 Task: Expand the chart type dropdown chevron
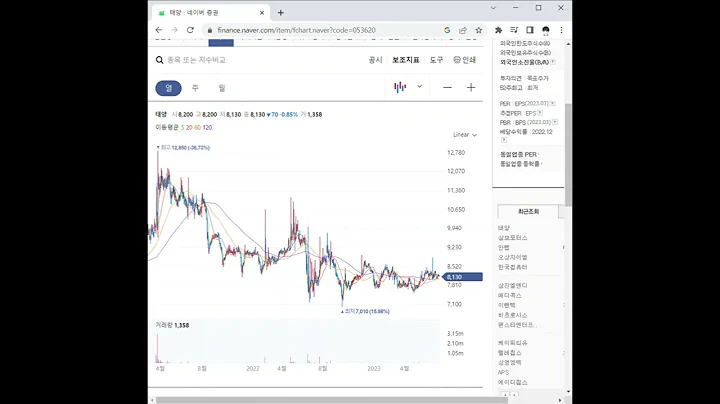tap(419, 86)
